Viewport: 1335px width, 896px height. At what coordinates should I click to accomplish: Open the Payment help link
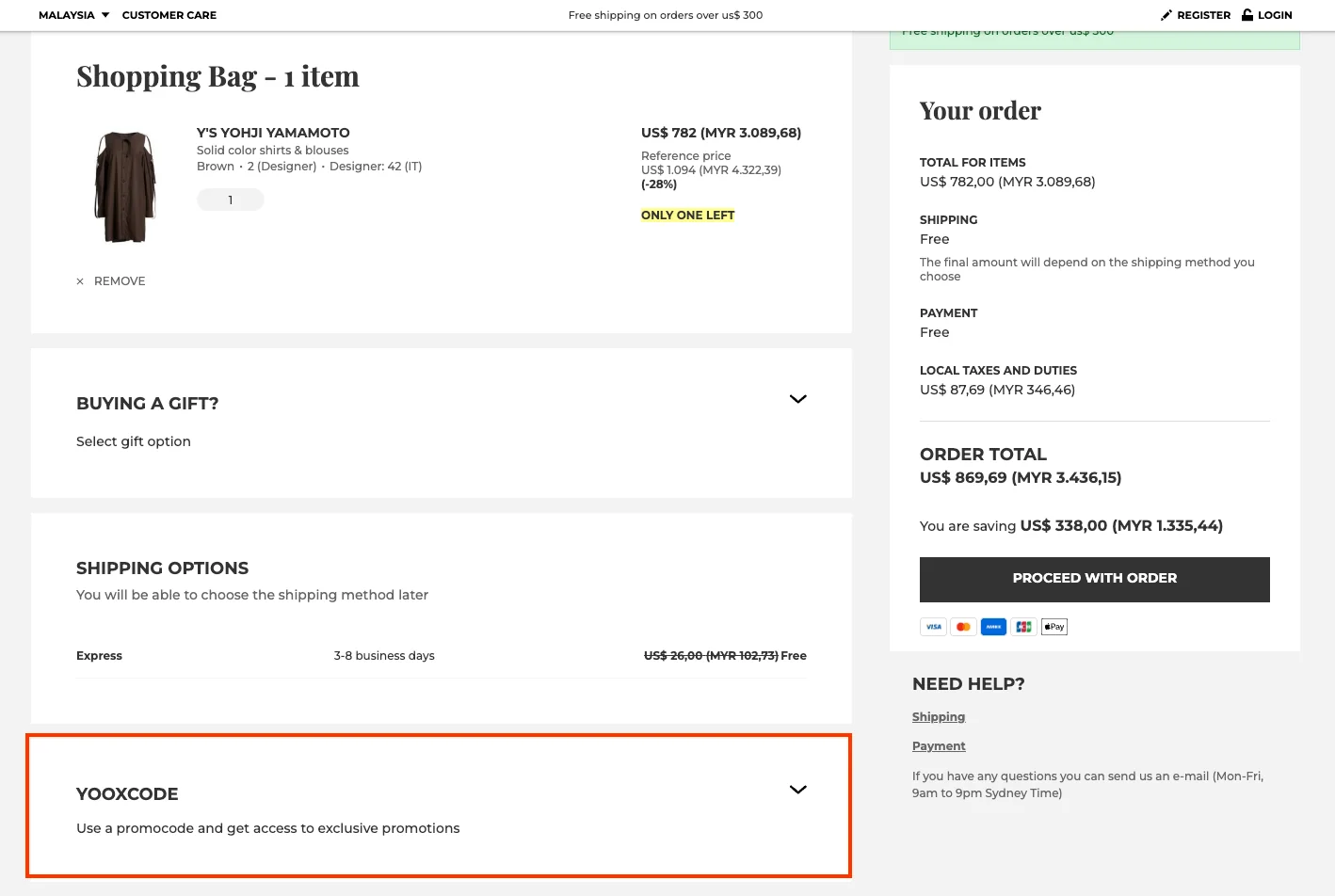point(939,746)
